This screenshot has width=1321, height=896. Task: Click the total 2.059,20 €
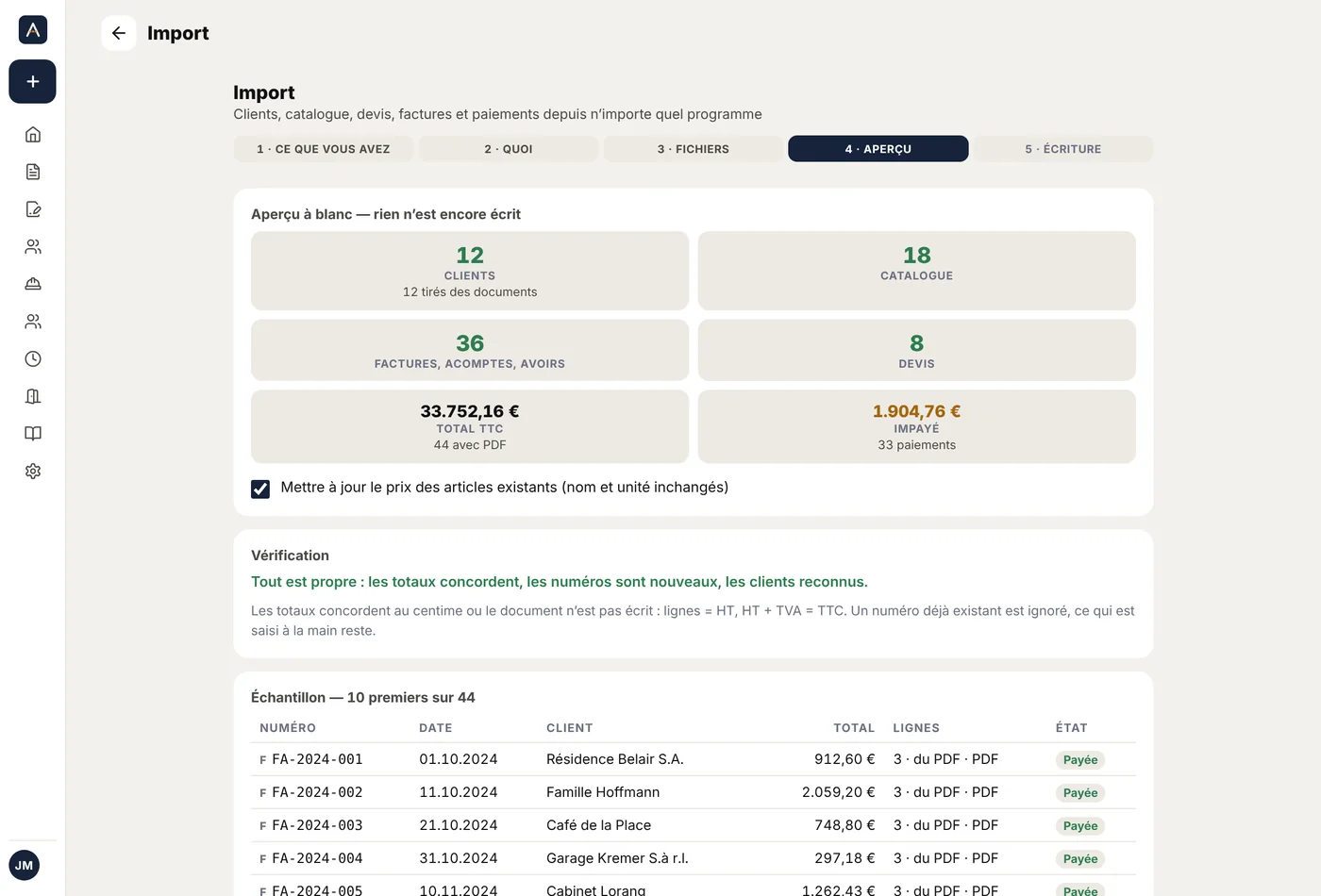point(839,792)
